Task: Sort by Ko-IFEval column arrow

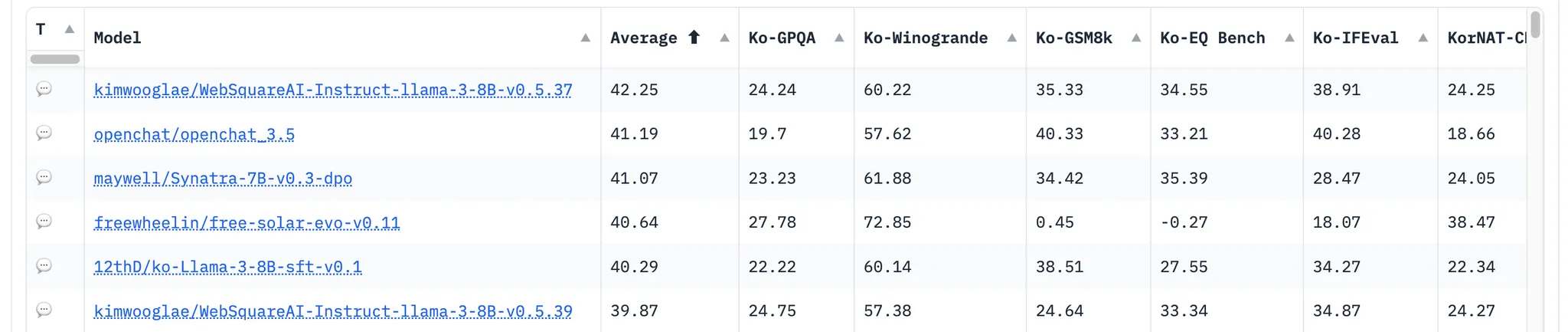Action: click(x=1423, y=38)
